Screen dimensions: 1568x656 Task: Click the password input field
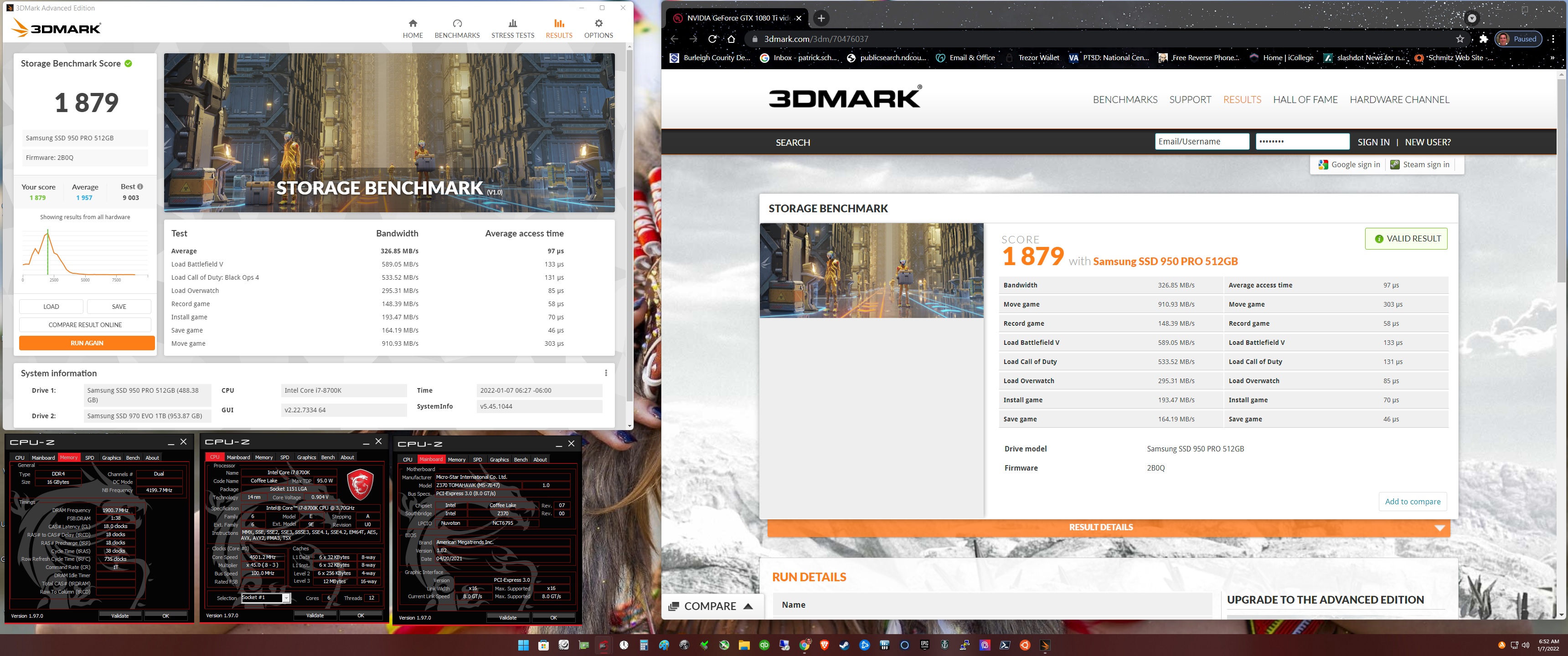point(1302,142)
